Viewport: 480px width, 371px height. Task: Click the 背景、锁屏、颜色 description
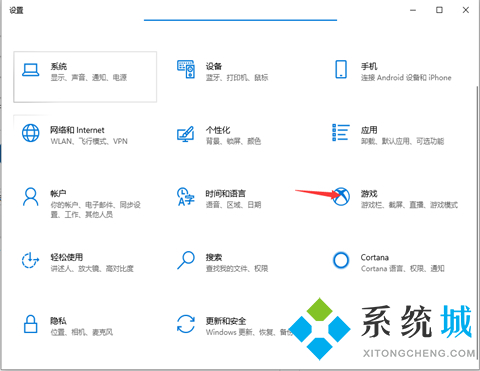point(233,141)
